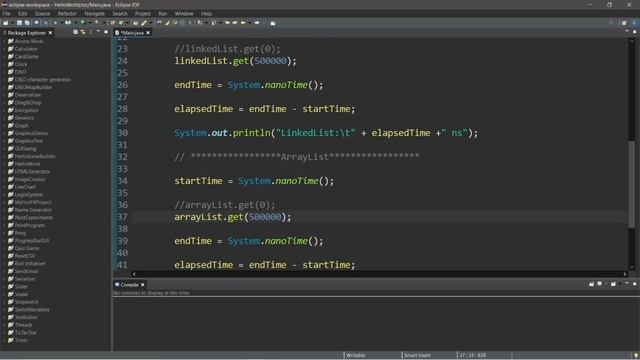Open the Run menu
The height and width of the screenshot is (360, 640).
click(x=162, y=13)
